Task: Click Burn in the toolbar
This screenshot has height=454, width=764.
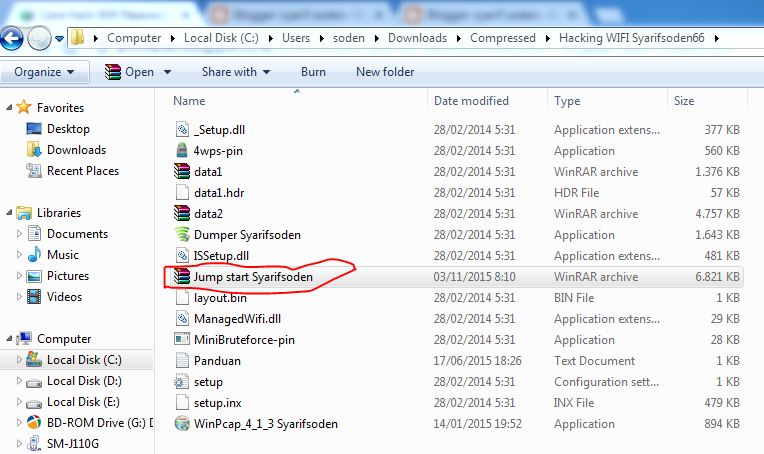Action: 313,72
